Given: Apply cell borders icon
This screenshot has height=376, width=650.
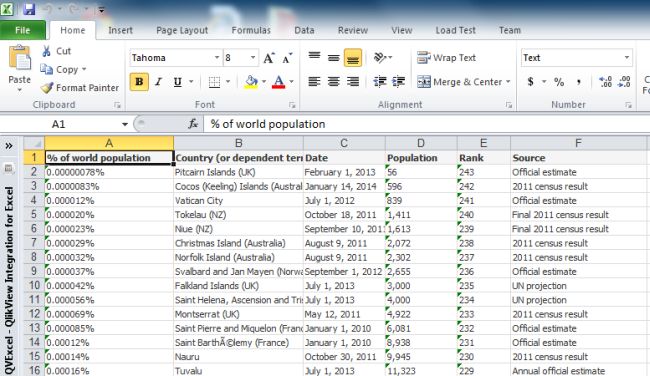Looking at the screenshot, I should pyautogui.click(x=214, y=82).
